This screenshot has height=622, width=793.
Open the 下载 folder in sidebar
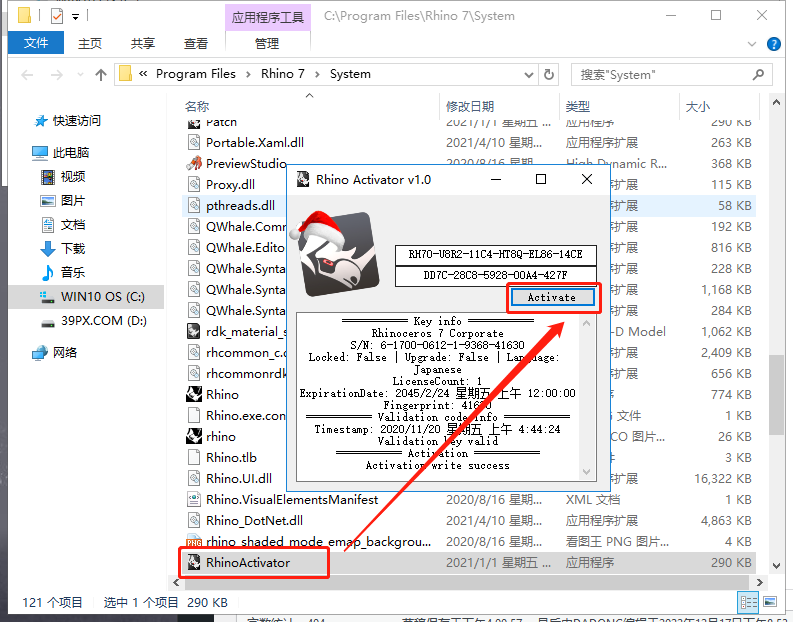[73, 248]
